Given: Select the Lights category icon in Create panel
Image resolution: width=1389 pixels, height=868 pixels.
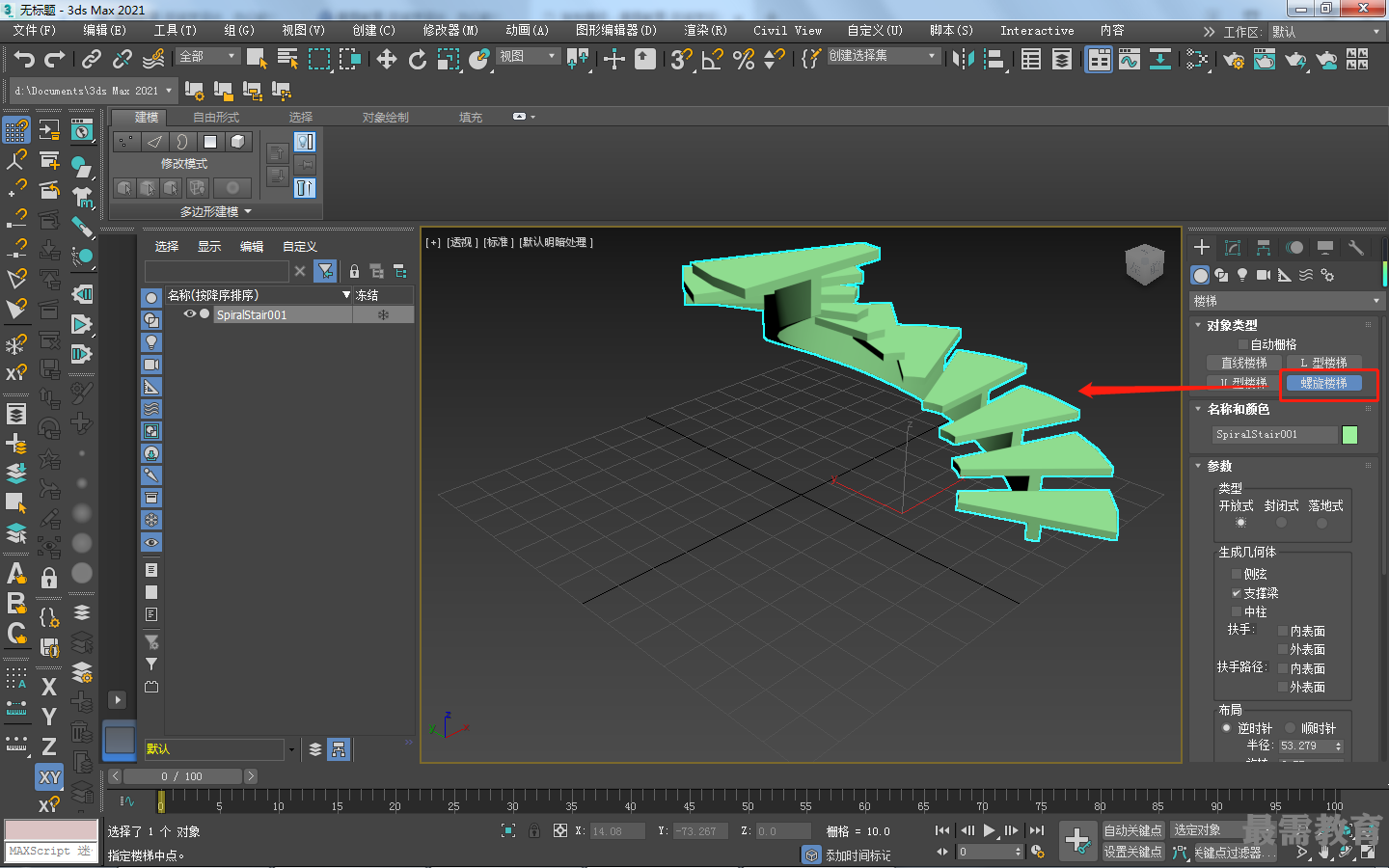Looking at the screenshot, I should click(1242, 275).
